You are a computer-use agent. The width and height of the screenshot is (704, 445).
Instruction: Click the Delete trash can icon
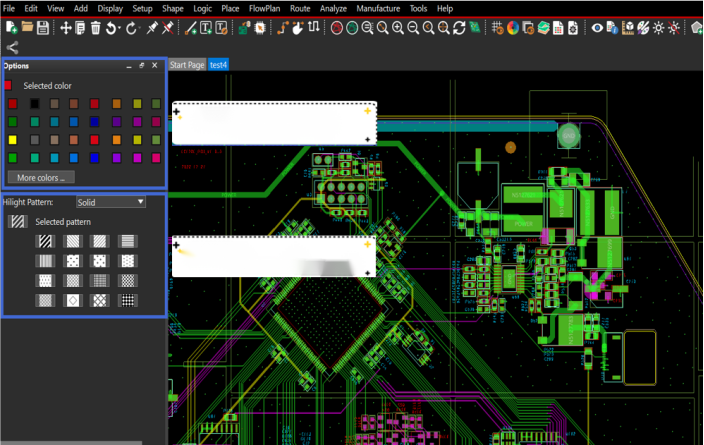click(x=96, y=28)
